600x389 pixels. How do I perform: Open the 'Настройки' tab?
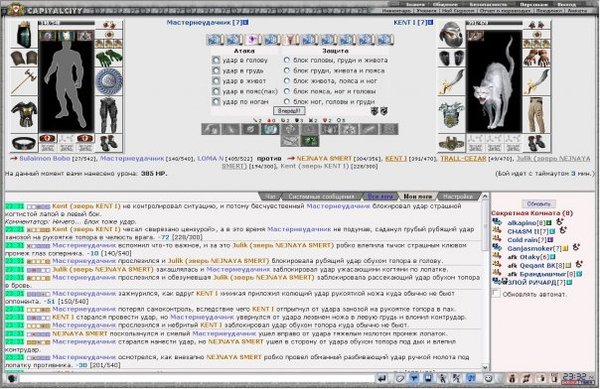[458, 197]
